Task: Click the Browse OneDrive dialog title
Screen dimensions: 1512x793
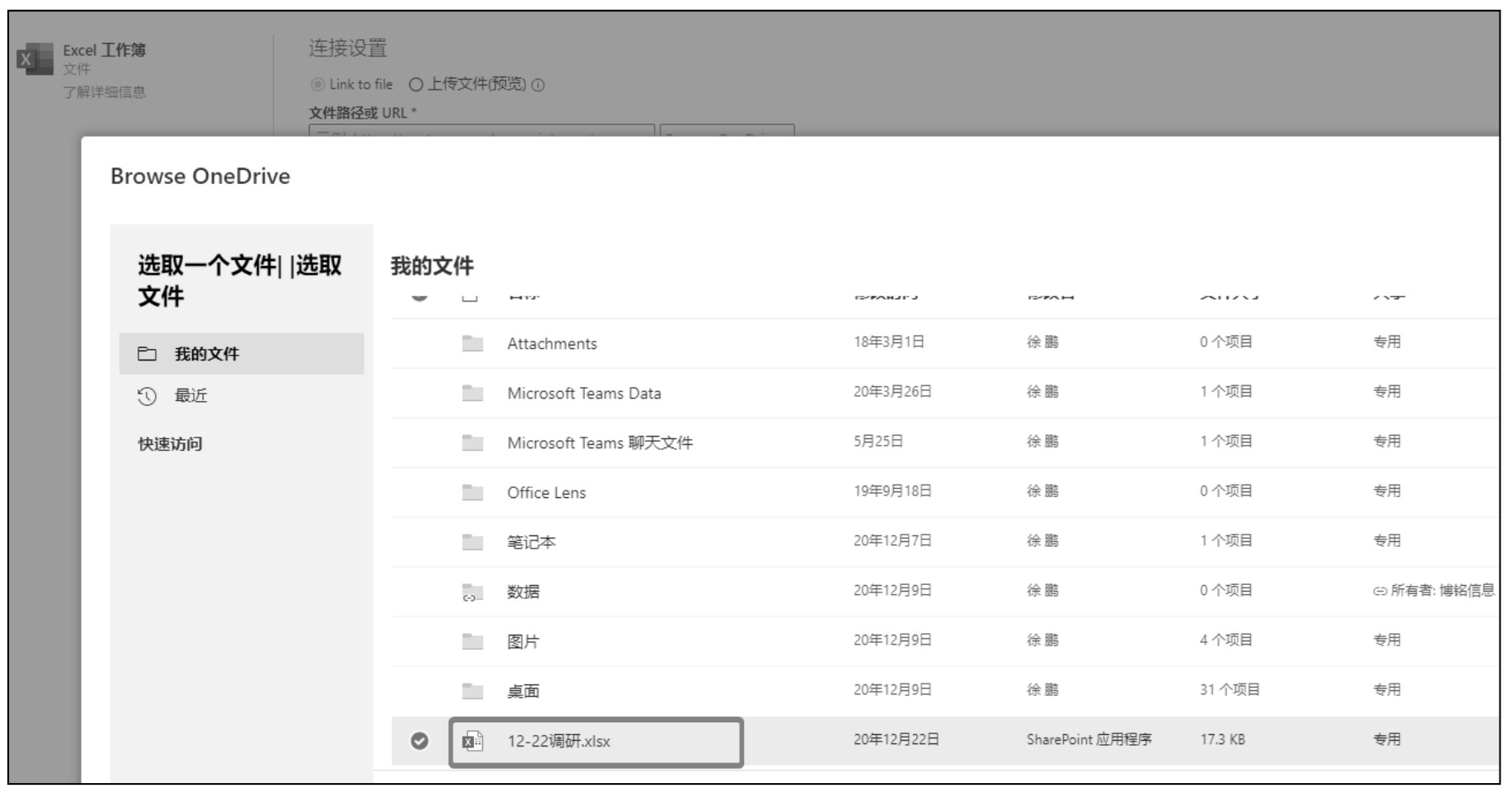Action: coord(200,176)
